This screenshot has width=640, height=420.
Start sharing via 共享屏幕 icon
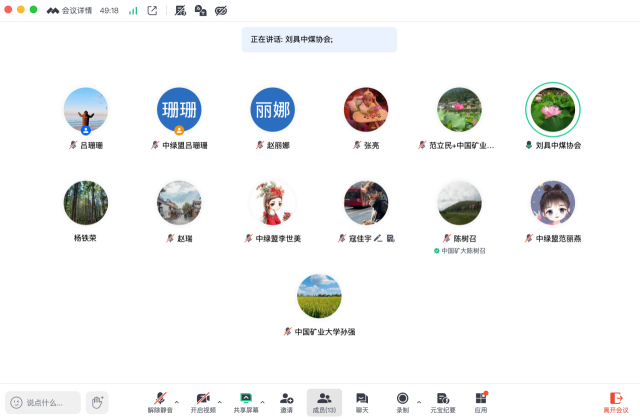click(245, 398)
